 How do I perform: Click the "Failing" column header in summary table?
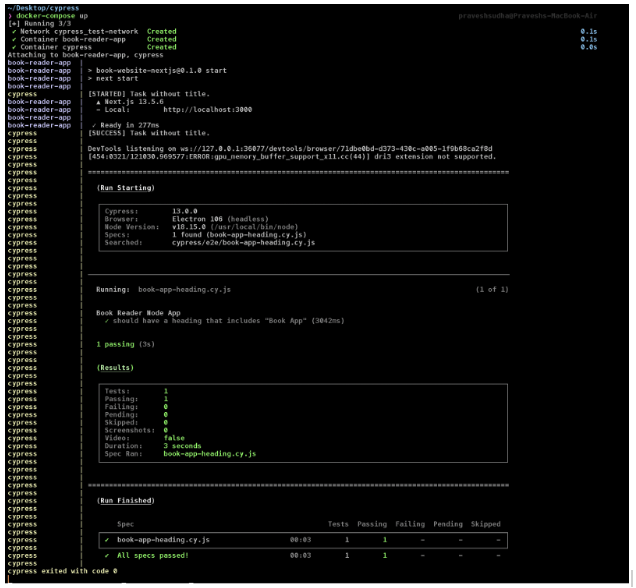(410, 524)
